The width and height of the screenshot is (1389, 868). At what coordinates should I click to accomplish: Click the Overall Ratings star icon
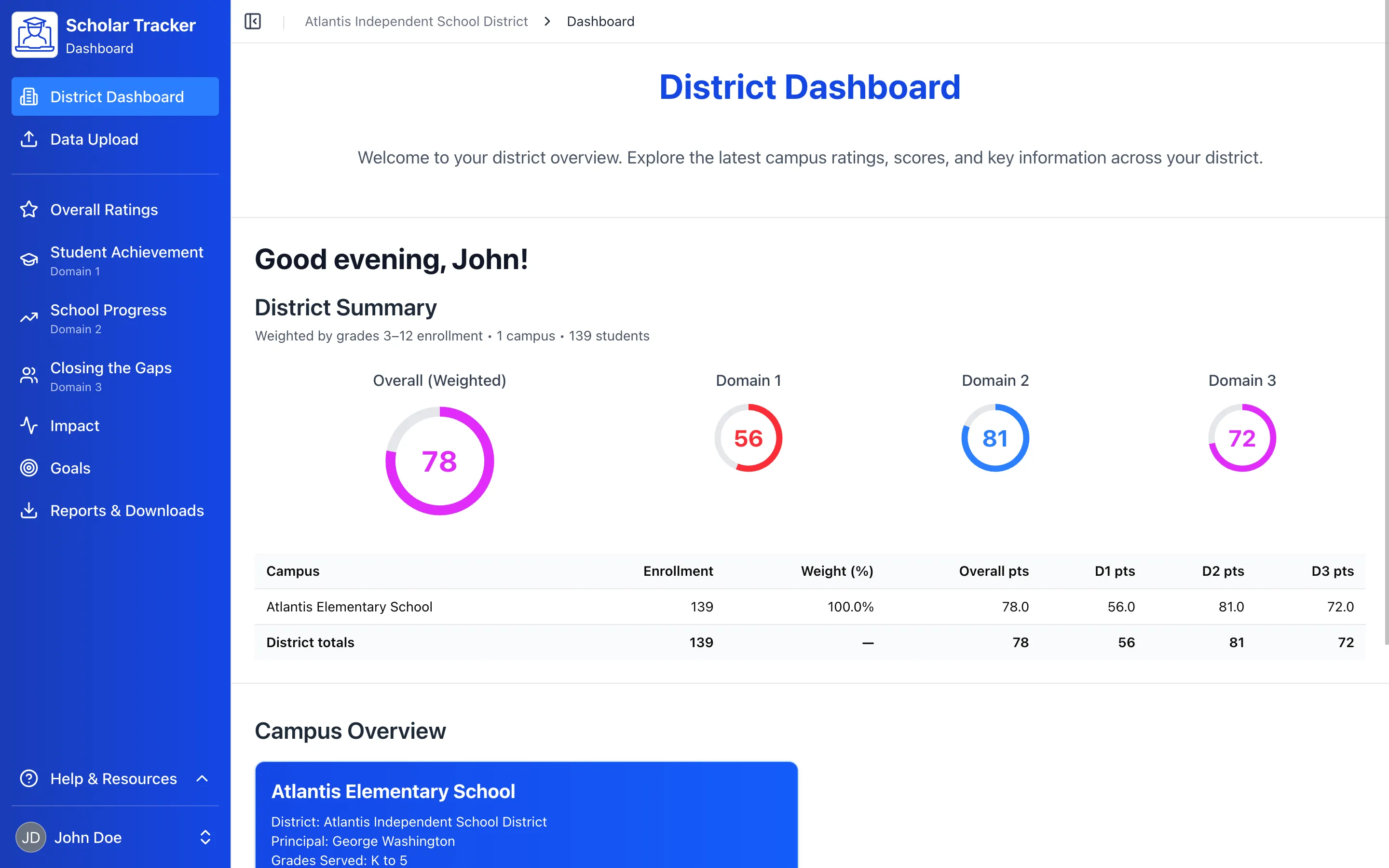click(29, 210)
